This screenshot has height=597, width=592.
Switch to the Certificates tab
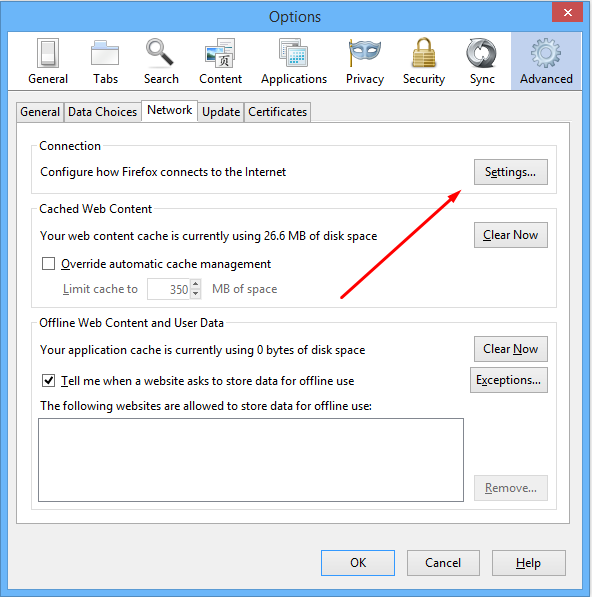278,112
